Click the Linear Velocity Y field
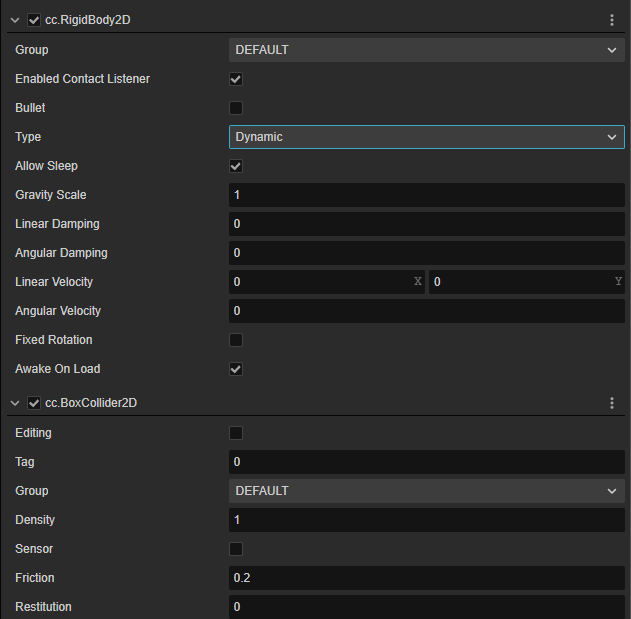This screenshot has width=631, height=619. (x=520, y=282)
